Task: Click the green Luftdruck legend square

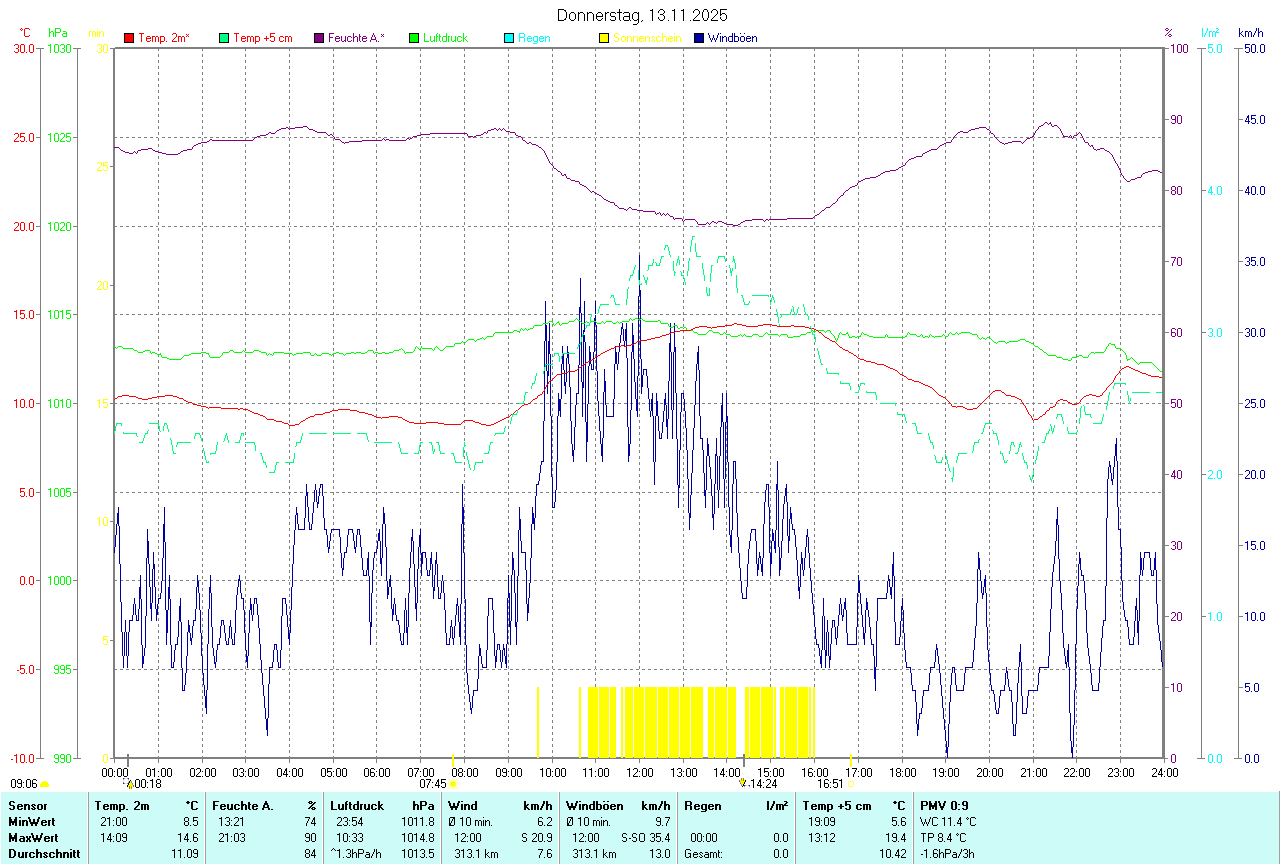Action: [x=414, y=38]
